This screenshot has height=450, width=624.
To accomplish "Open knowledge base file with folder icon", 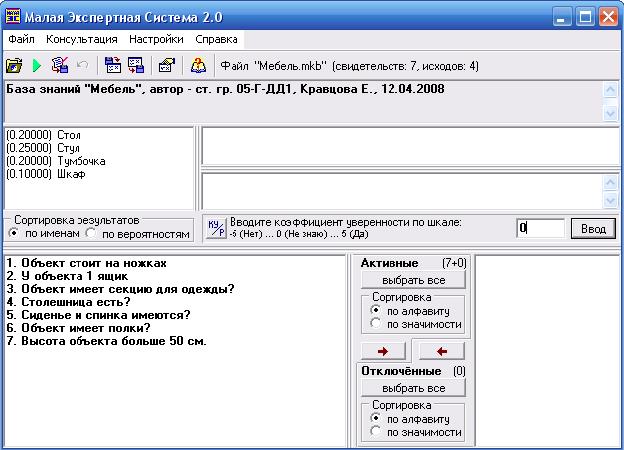I will (x=14, y=65).
